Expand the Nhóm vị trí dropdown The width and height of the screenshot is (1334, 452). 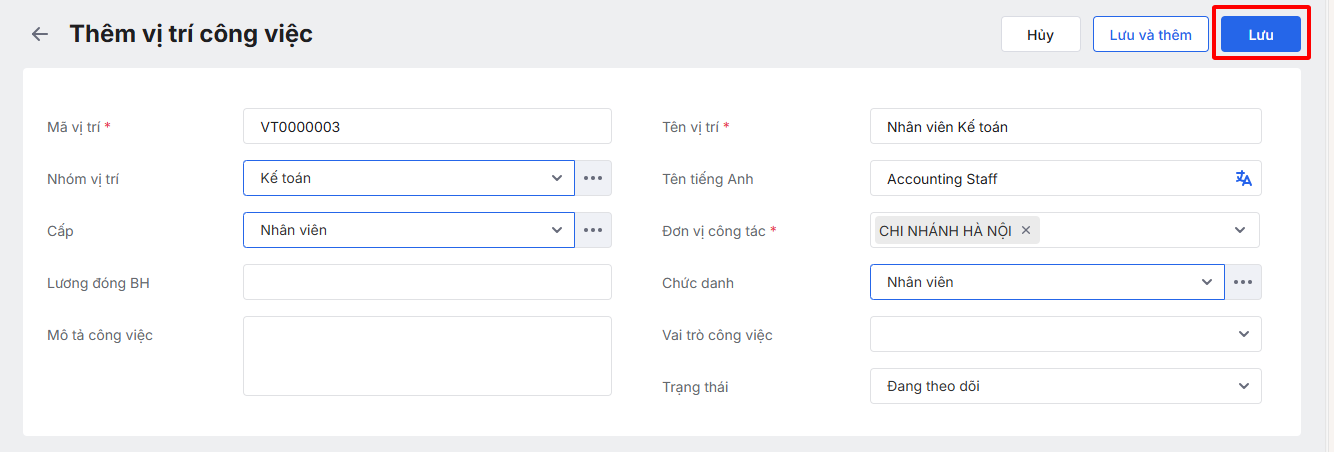[x=557, y=178]
